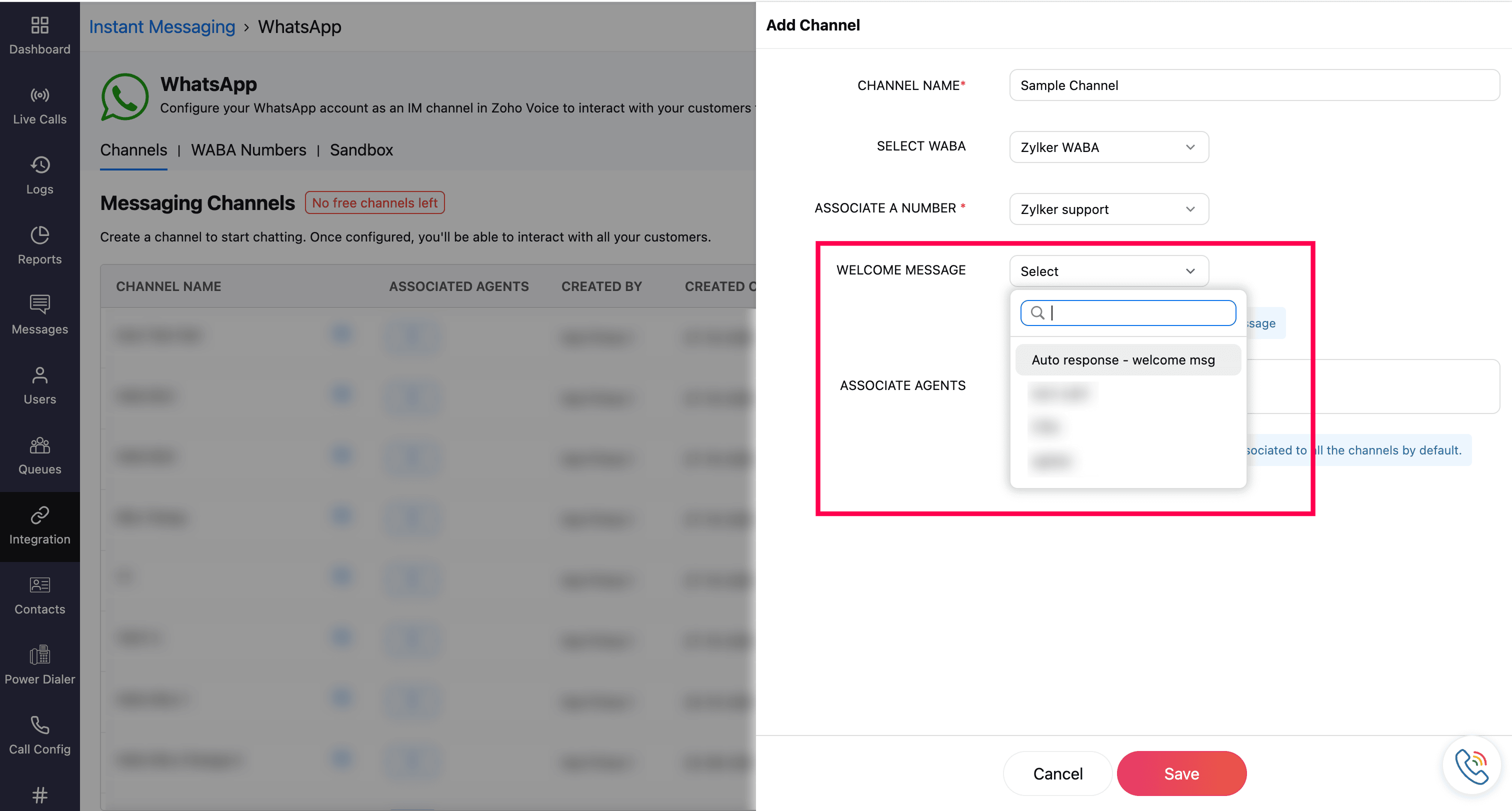The height and width of the screenshot is (811, 1512).
Task: Open the Logs history icon
Action: click(39, 165)
